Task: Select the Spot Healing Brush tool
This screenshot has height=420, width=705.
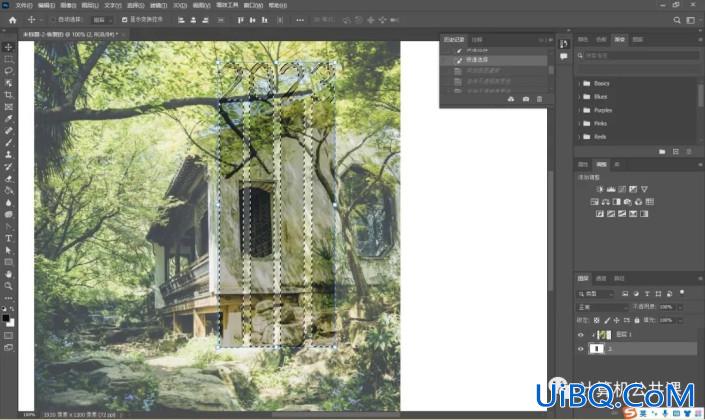Action: [x=8, y=131]
